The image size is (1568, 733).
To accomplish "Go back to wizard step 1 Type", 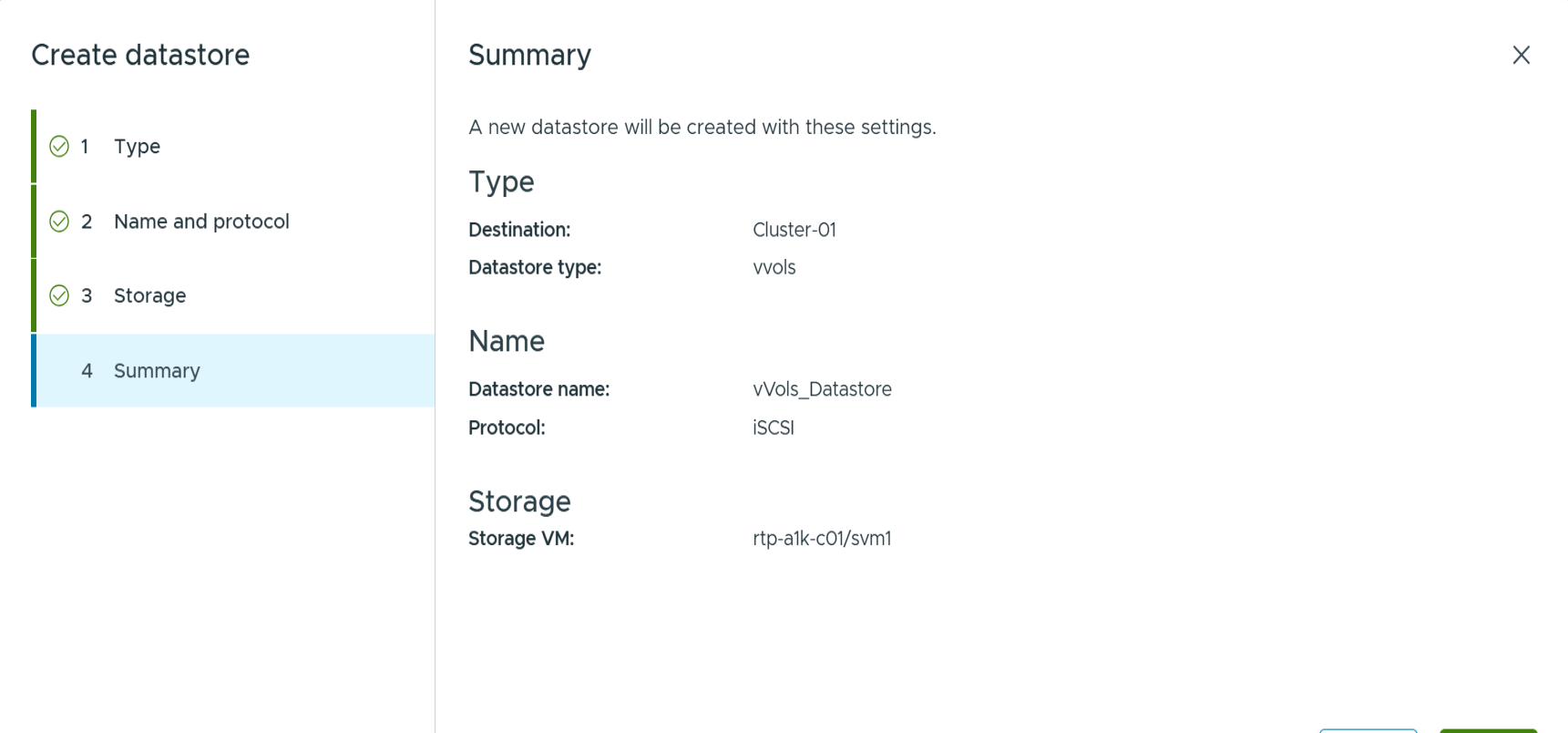I will coord(137,147).
